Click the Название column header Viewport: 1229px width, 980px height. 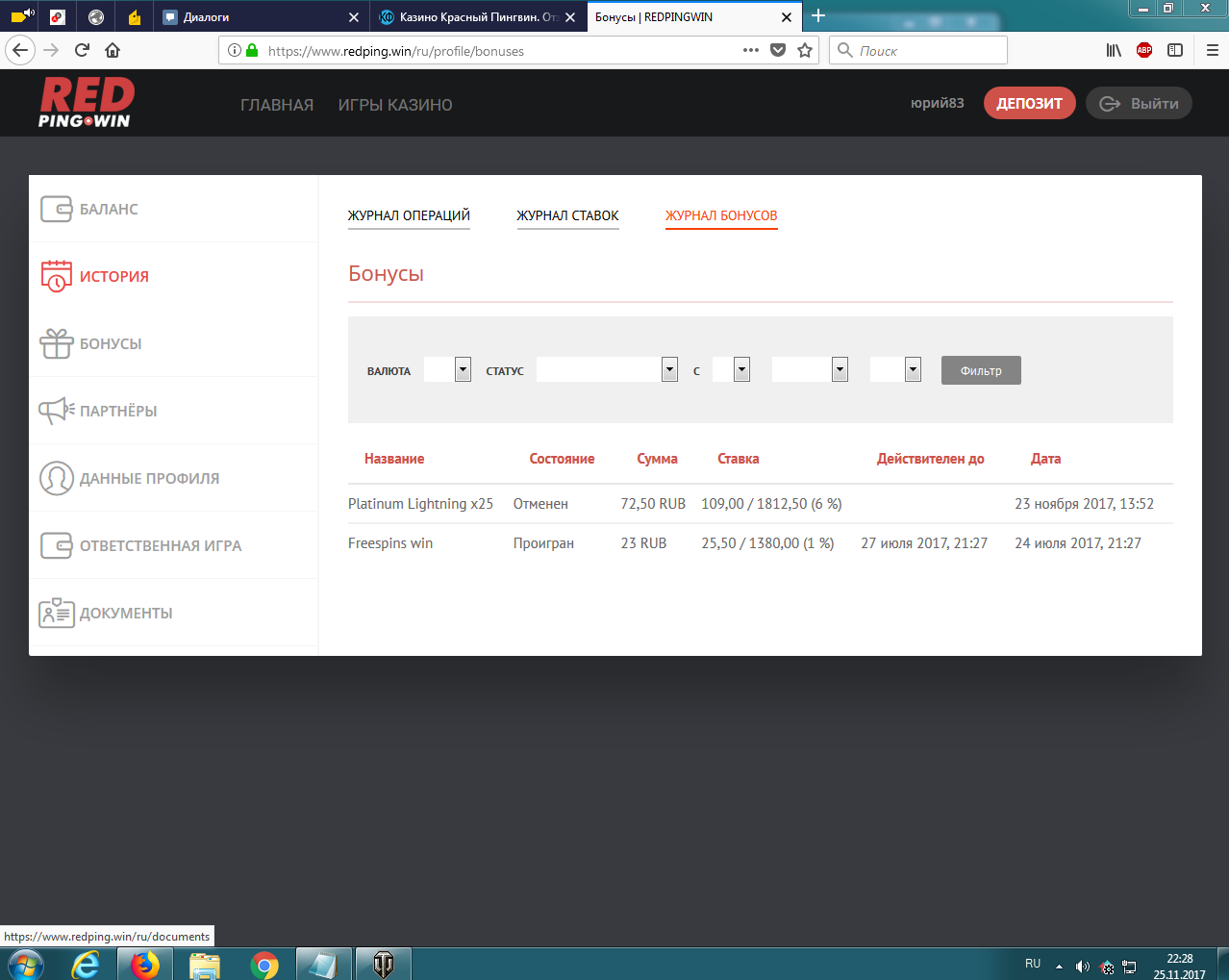[x=394, y=459]
